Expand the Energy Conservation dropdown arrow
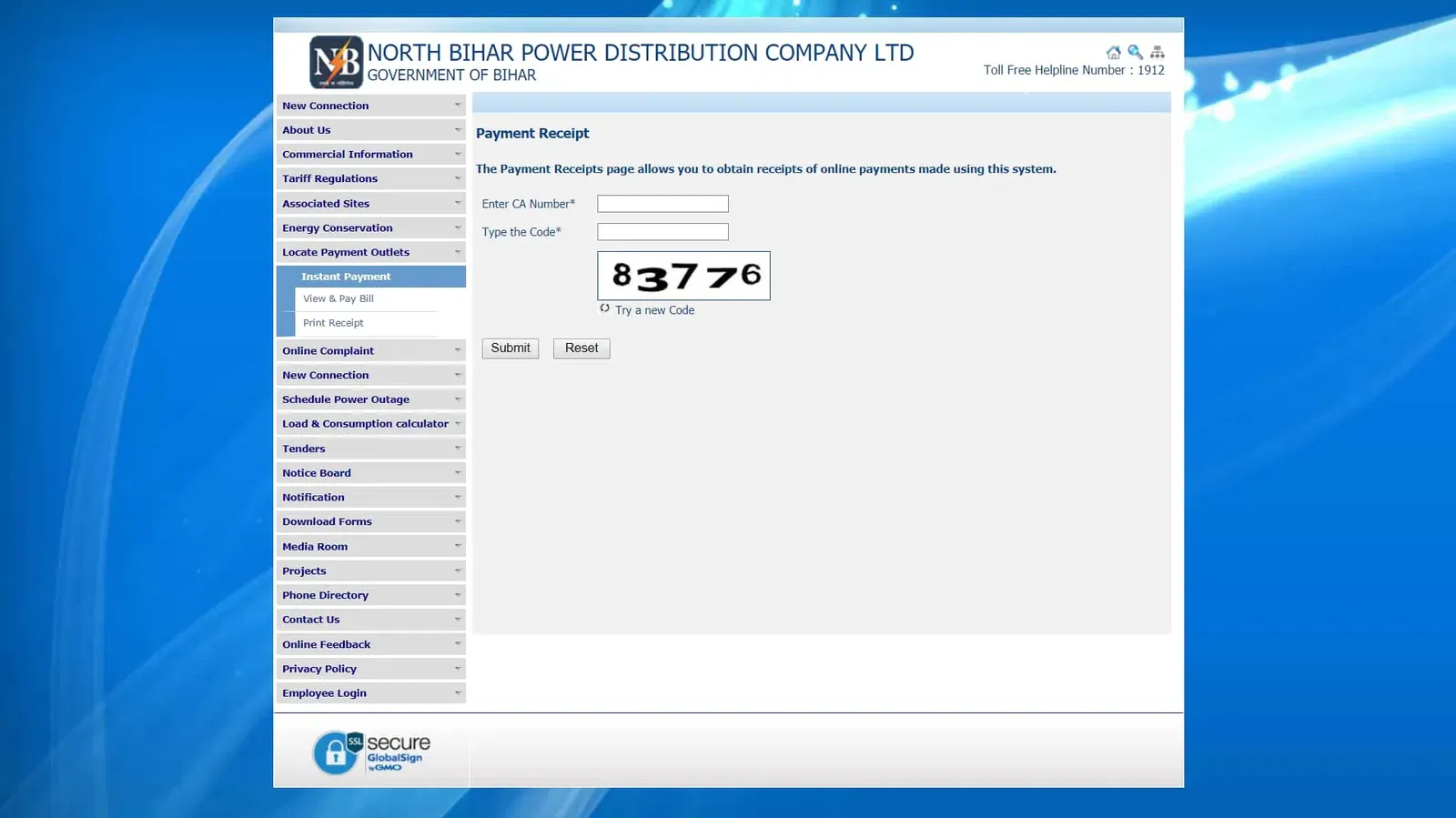The image size is (1456, 818). pos(457,227)
